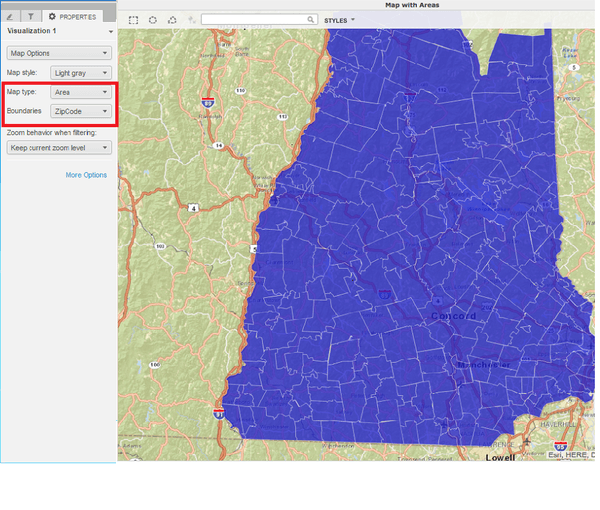Choose the polygon selection tool
The height and width of the screenshot is (510, 600).
(172, 20)
